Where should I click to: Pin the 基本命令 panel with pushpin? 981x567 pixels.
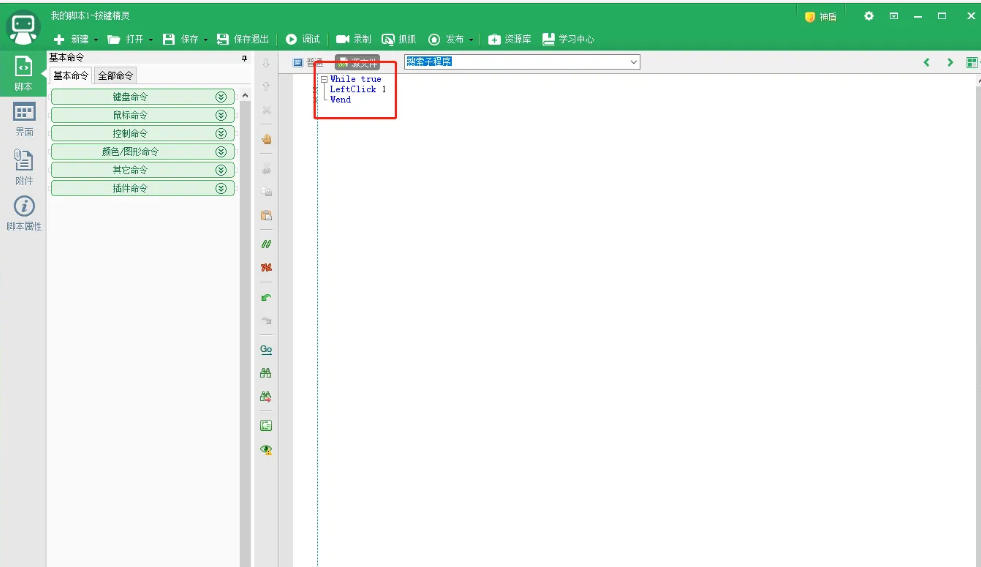[x=244, y=58]
